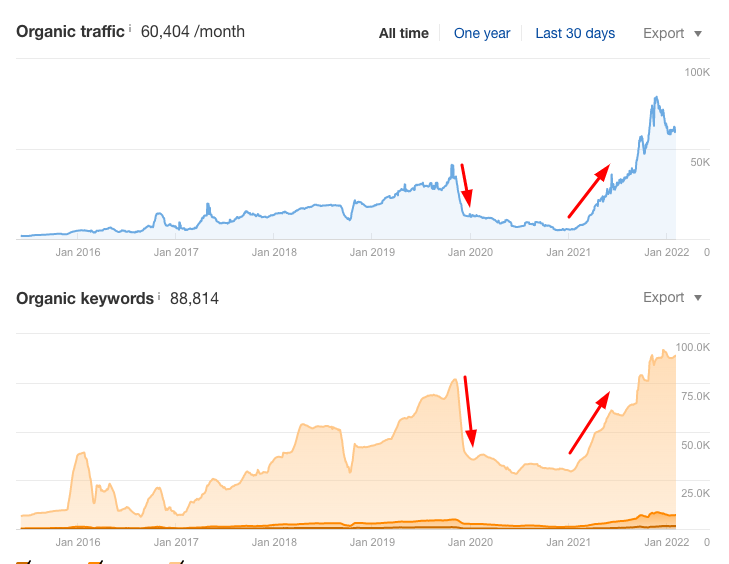Click the highest peak of blue traffic line
The image size is (729, 564).
click(655, 98)
